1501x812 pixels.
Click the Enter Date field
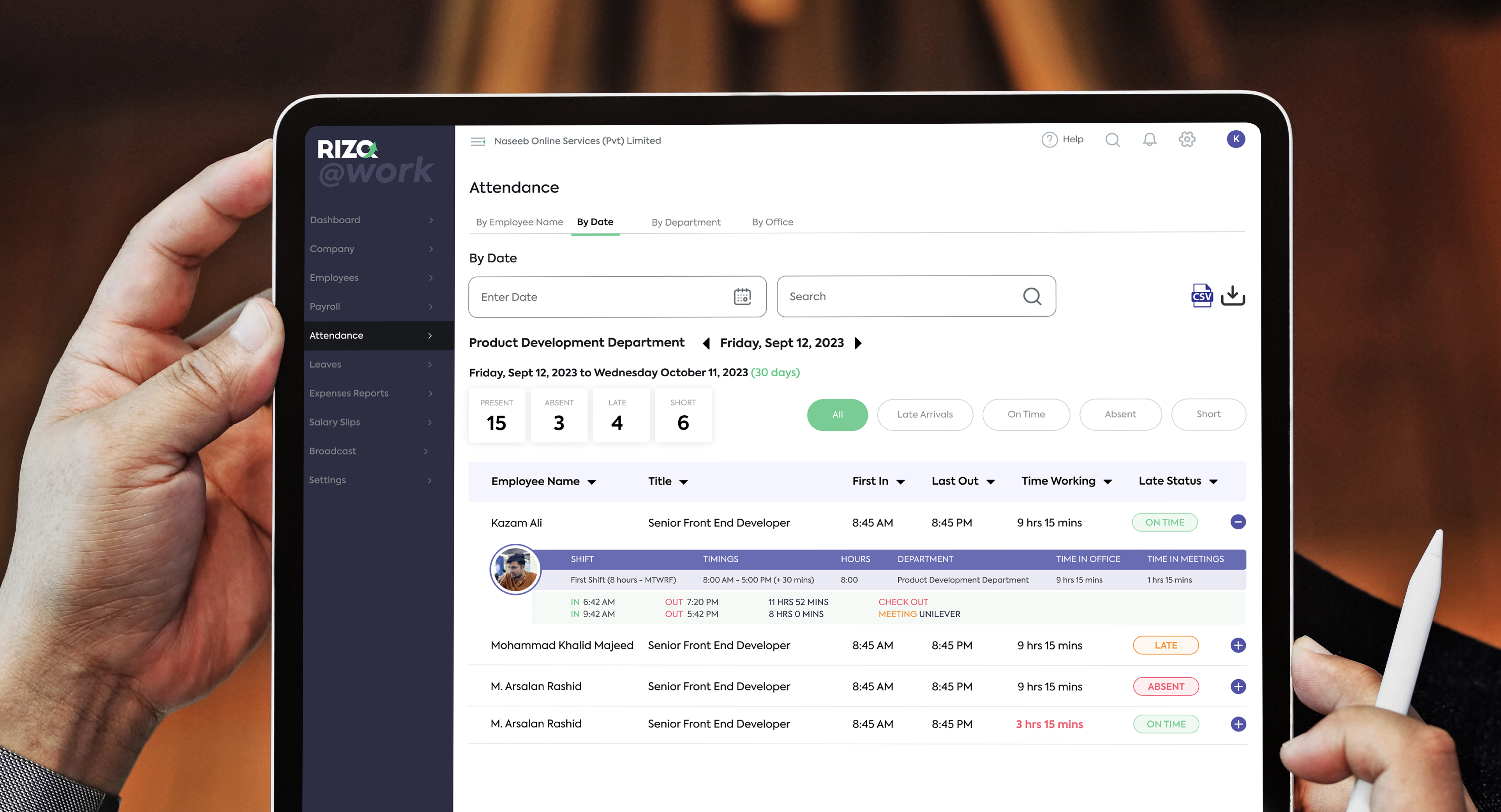pyautogui.click(x=617, y=296)
